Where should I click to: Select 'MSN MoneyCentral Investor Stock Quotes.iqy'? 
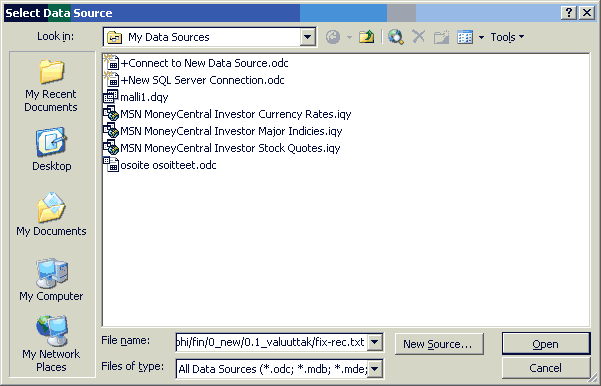pyautogui.click(x=230, y=148)
